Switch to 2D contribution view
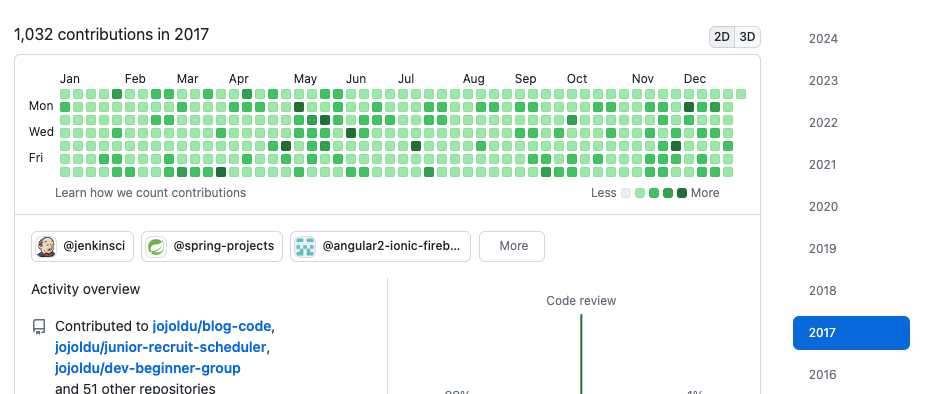935x394 pixels. pos(722,37)
